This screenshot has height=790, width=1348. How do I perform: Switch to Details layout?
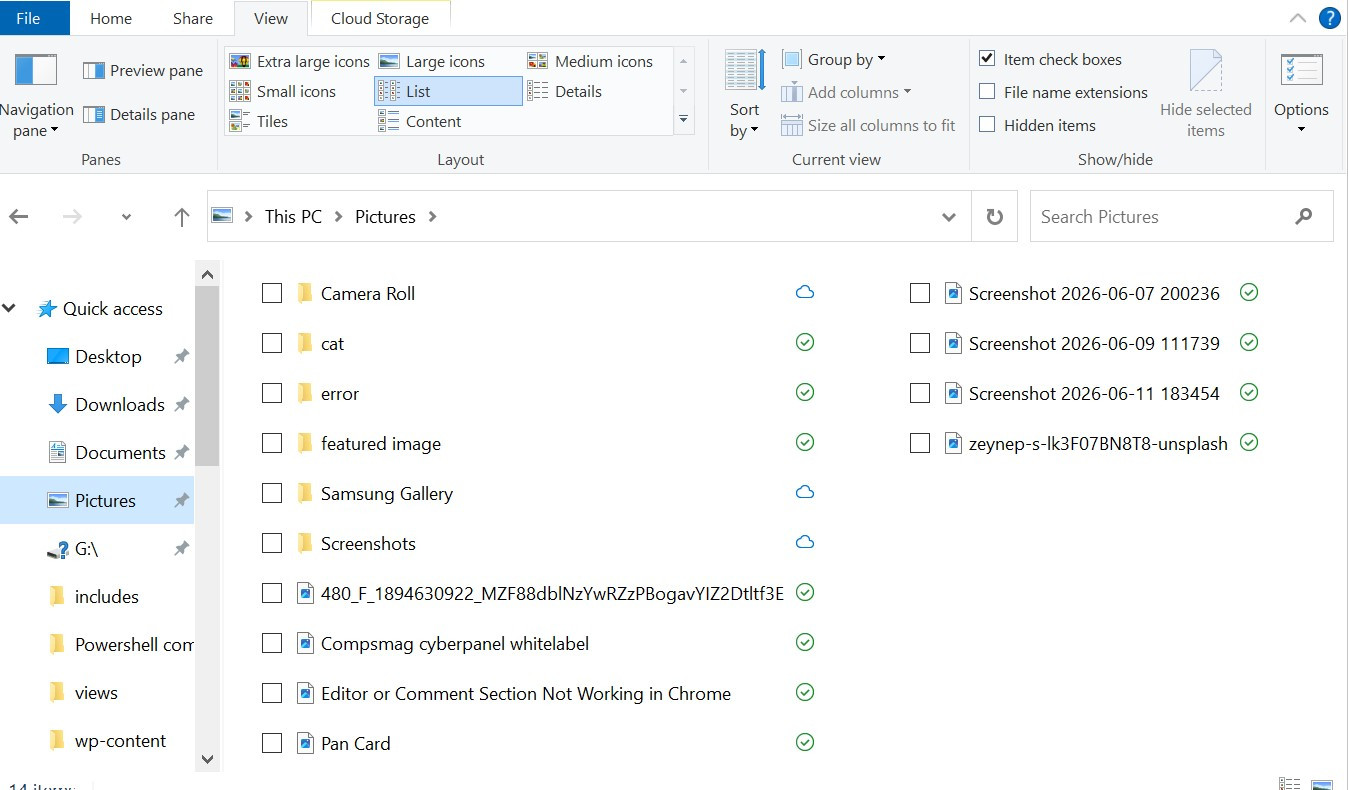click(565, 91)
